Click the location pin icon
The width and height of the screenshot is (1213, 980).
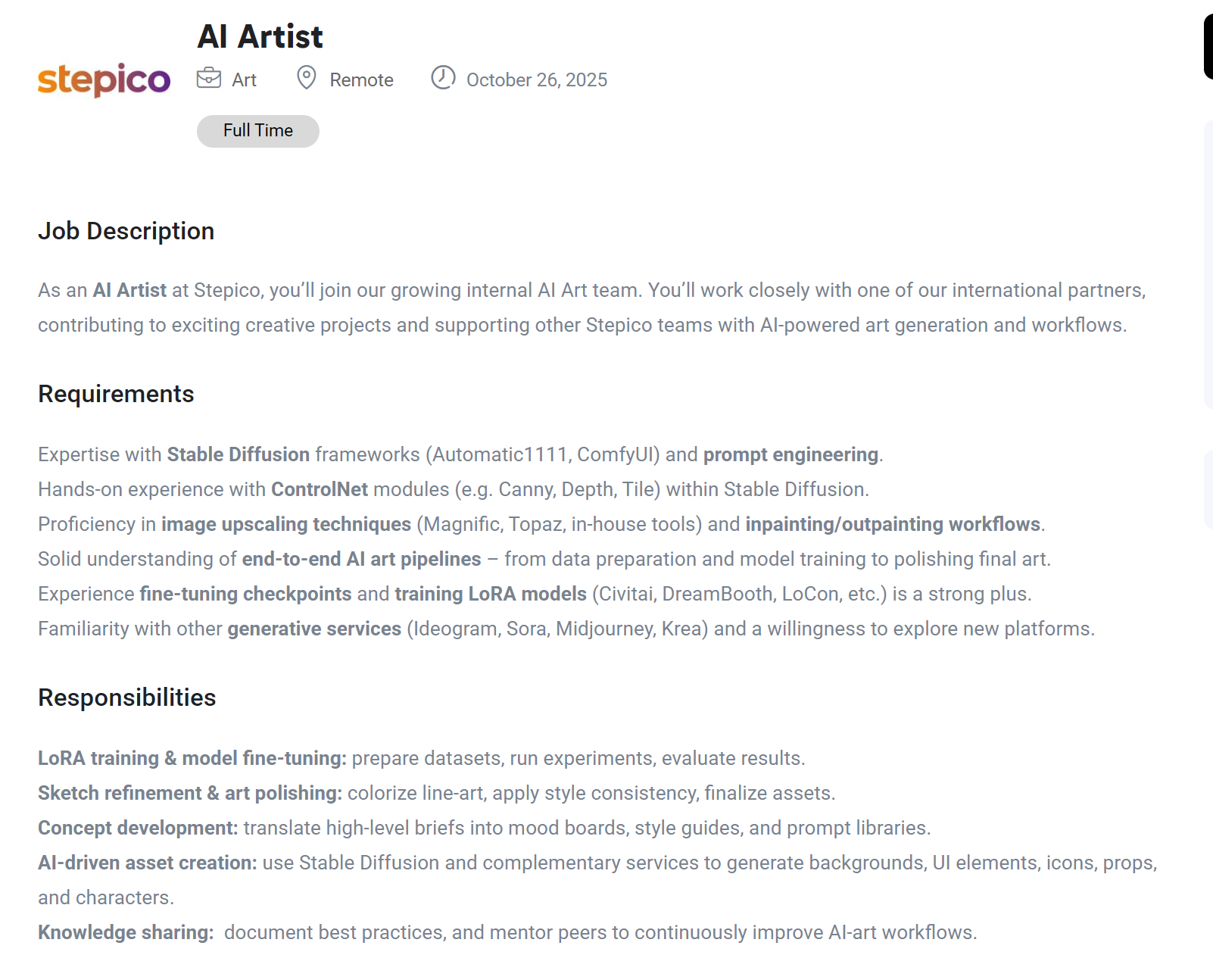[x=306, y=77]
